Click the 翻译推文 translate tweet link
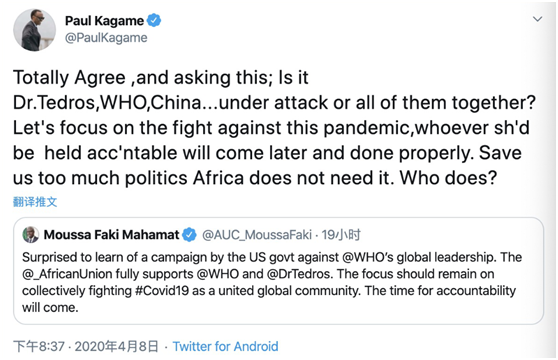 pyautogui.click(x=35, y=202)
